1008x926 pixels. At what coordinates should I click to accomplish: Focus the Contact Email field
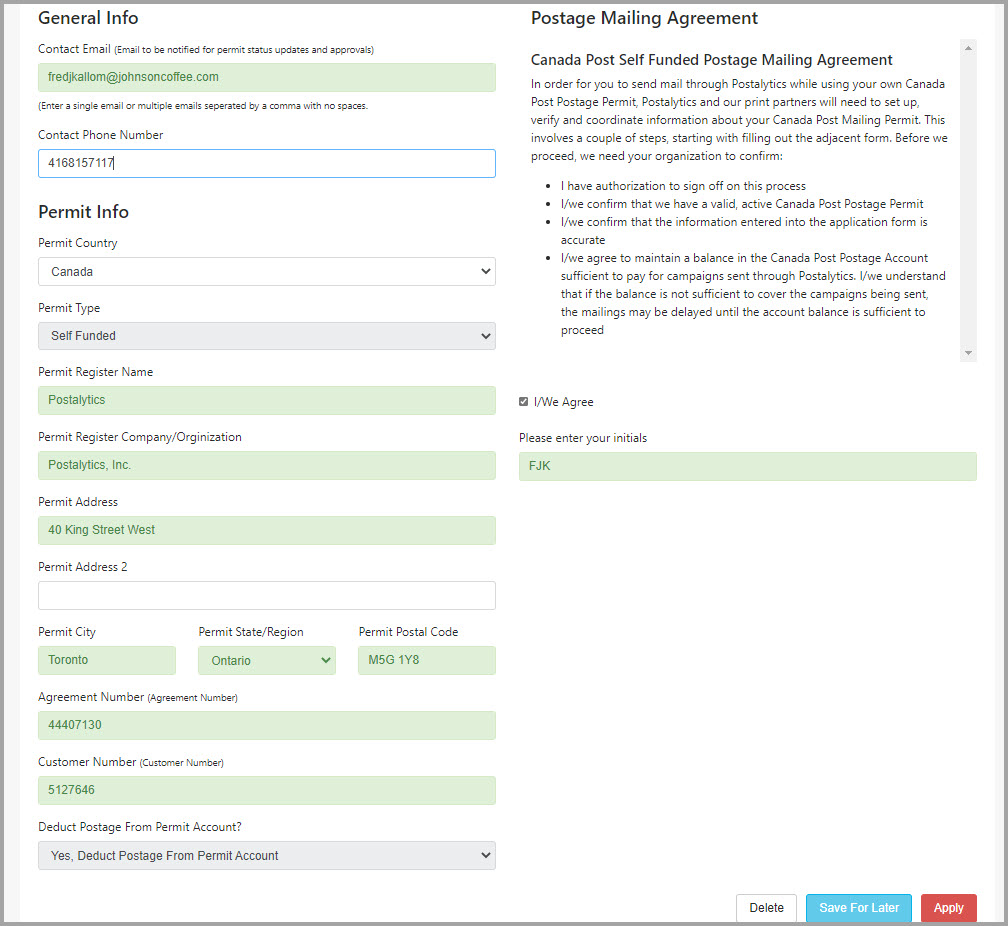coord(267,77)
